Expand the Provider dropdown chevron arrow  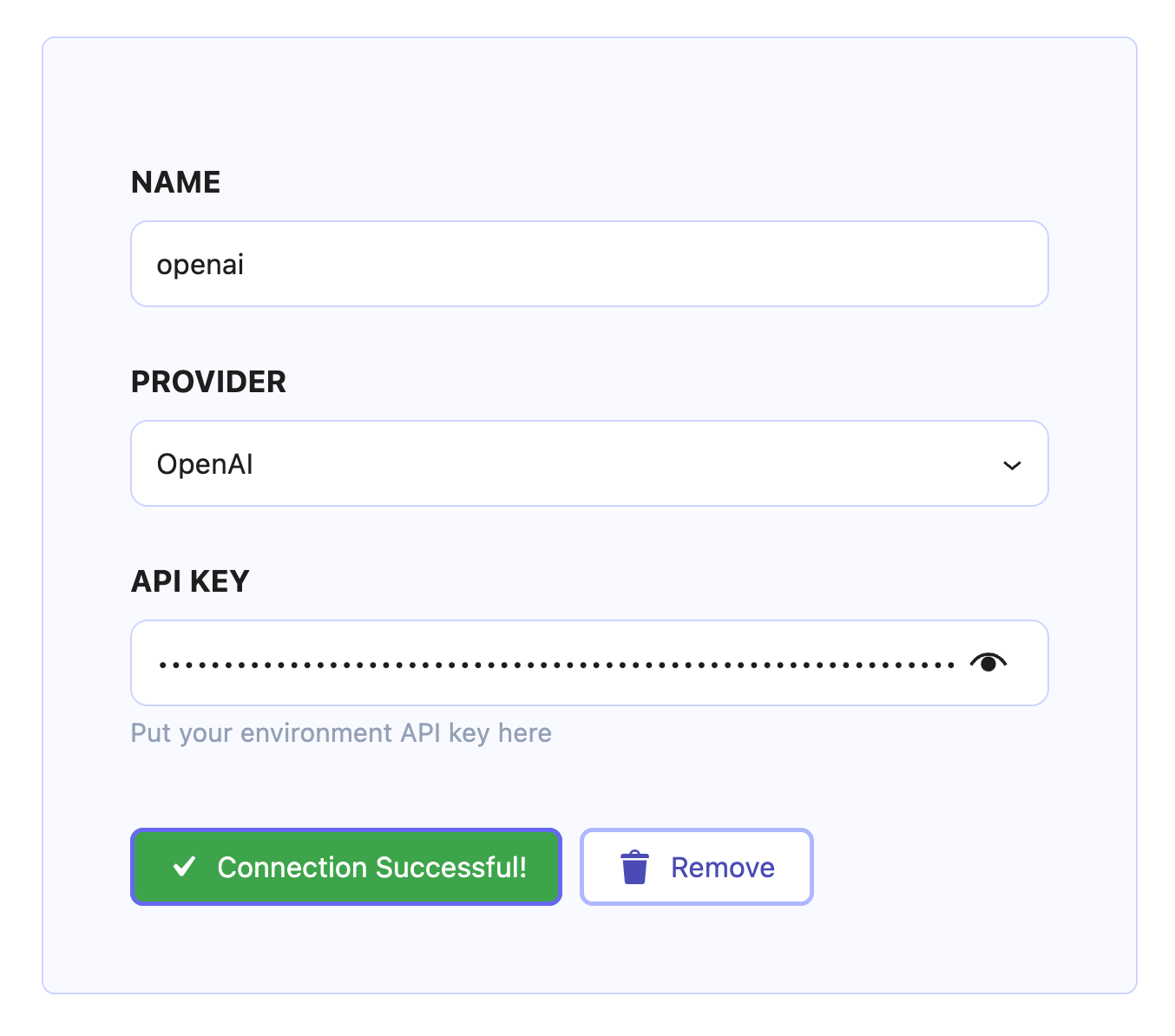click(x=1011, y=466)
